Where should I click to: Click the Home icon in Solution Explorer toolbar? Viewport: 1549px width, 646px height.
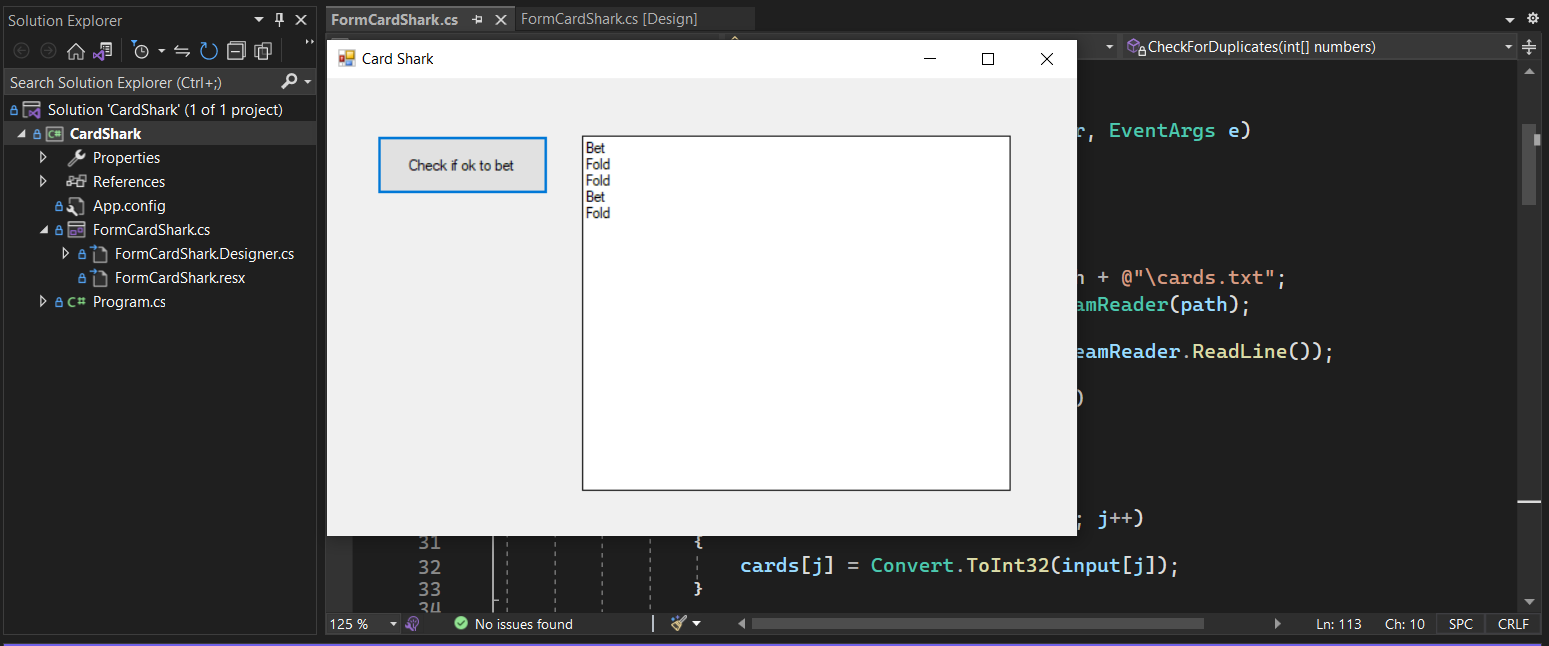pos(76,50)
